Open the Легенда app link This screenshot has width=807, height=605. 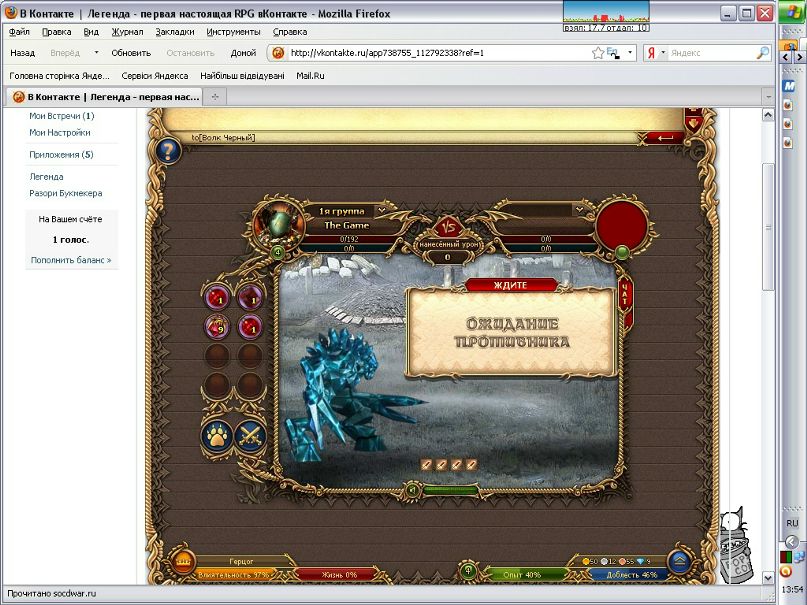[x=46, y=176]
